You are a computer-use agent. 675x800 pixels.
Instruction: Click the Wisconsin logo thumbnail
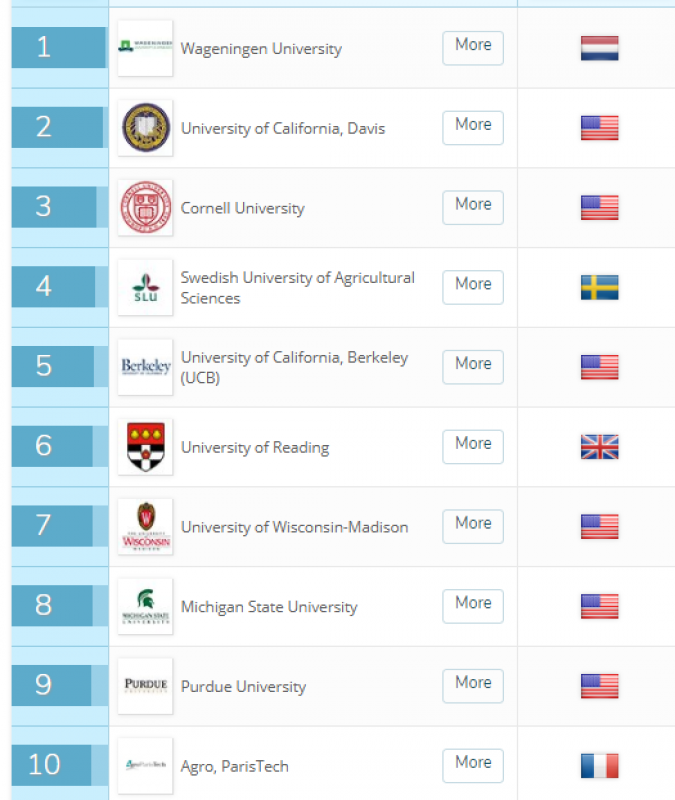coord(145,527)
